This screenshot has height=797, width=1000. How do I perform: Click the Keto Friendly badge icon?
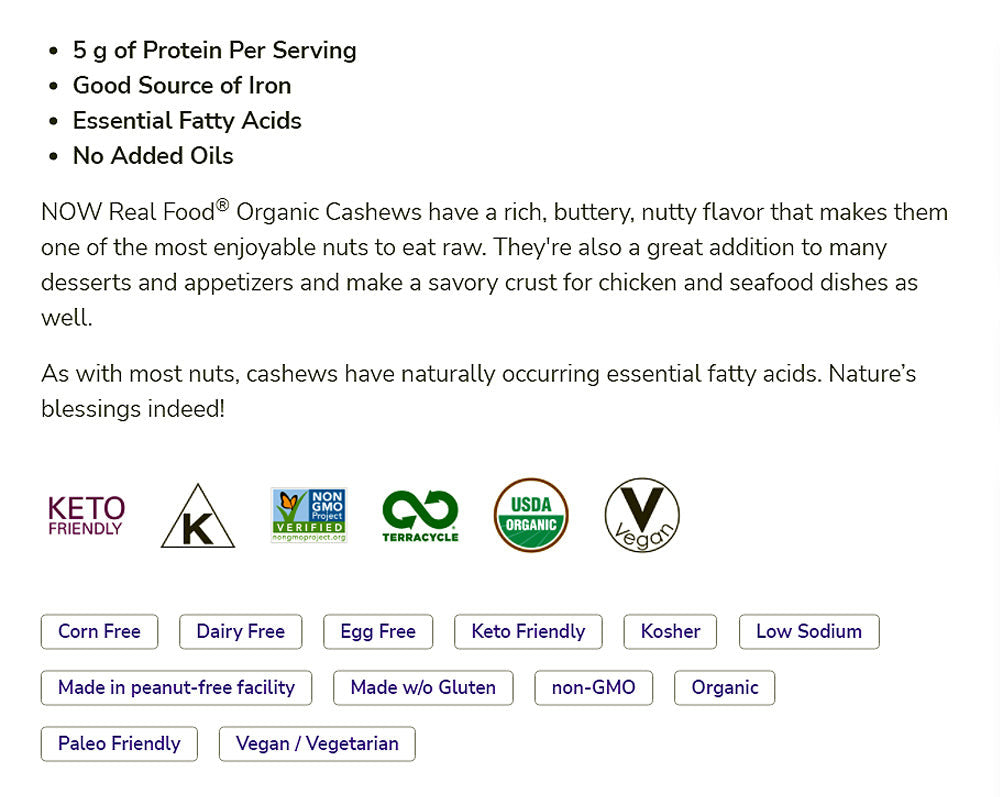click(x=87, y=515)
